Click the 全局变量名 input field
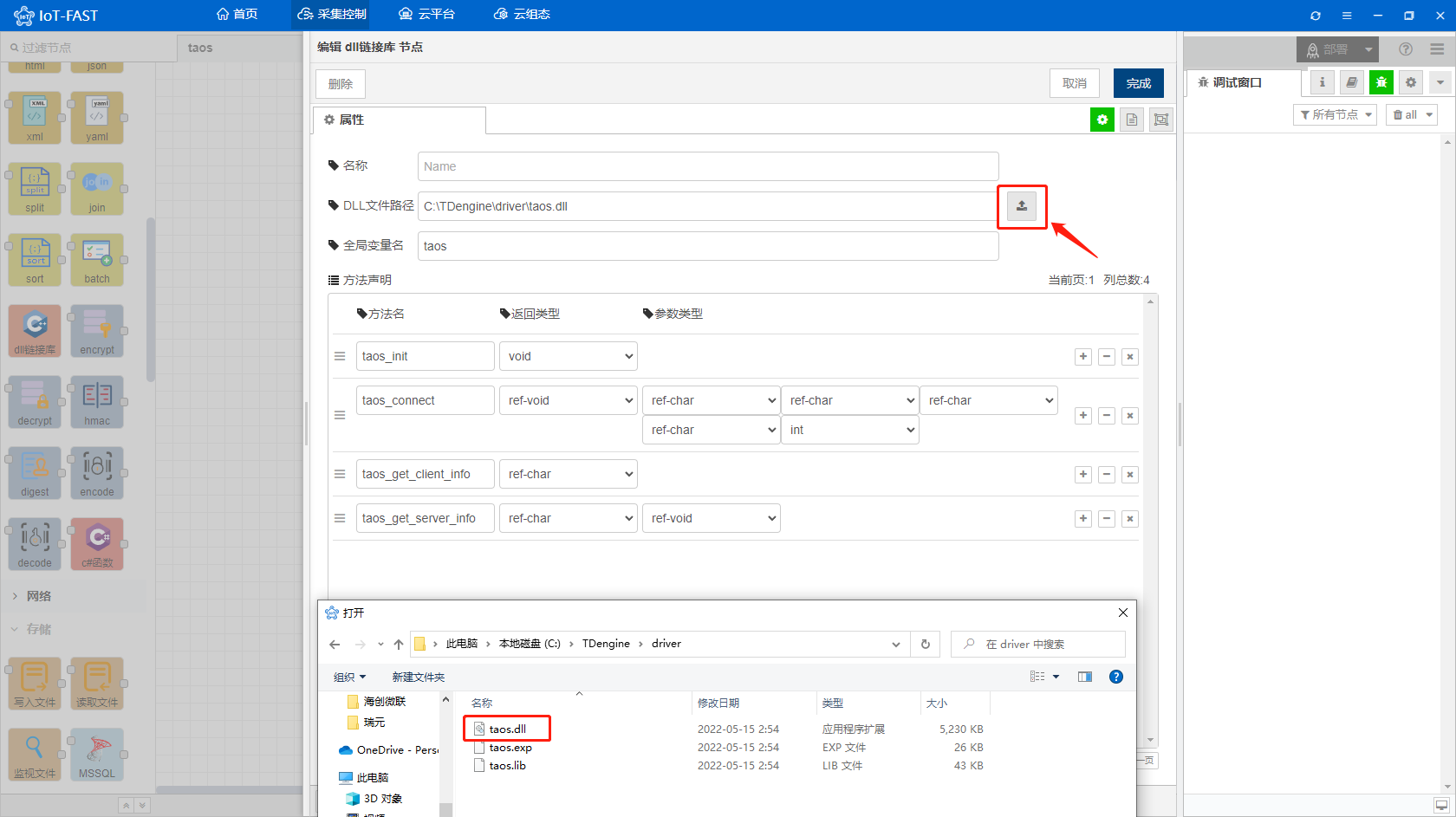Viewport: 1456px width, 817px height. pyautogui.click(x=708, y=246)
